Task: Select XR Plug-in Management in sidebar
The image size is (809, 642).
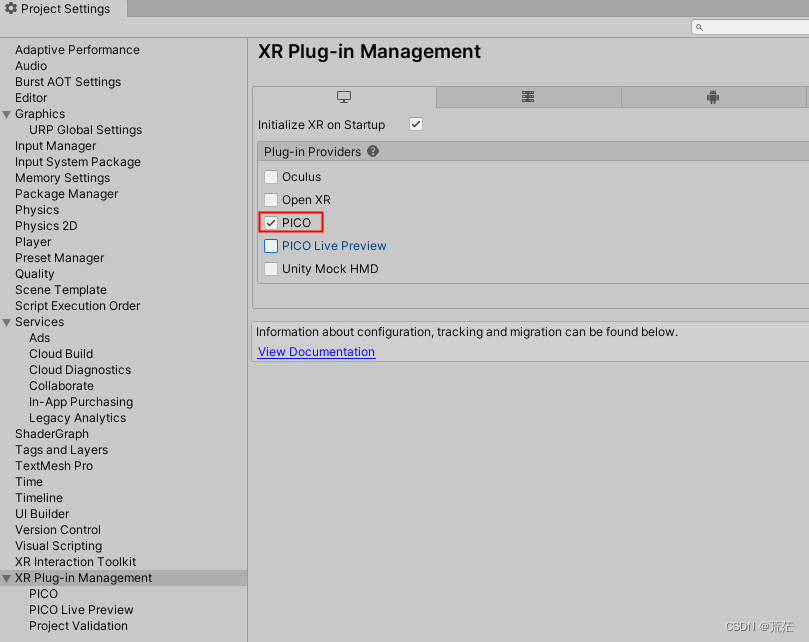Action: click(x=84, y=578)
